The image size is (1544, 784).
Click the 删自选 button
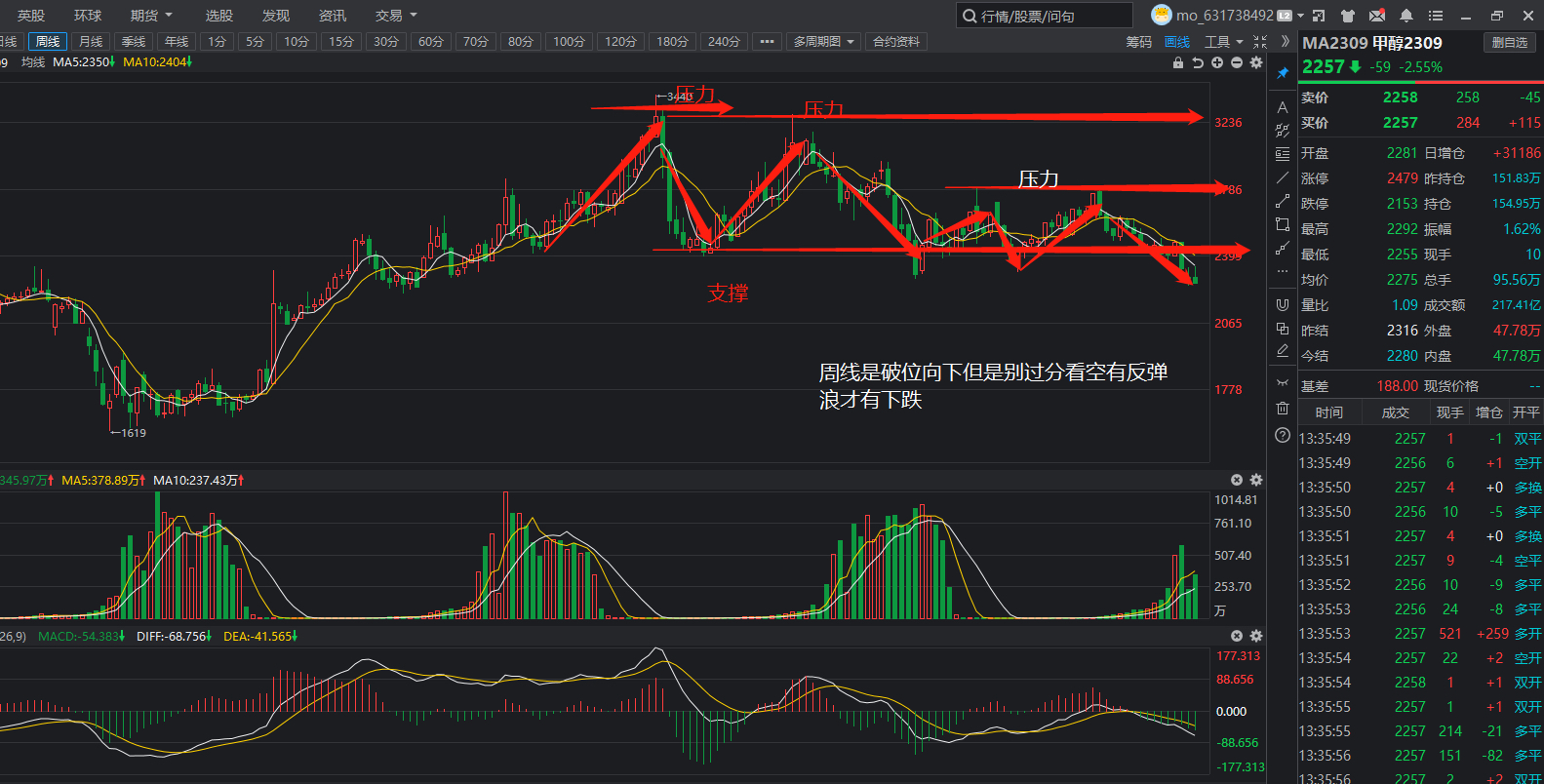(x=1510, y=42)
